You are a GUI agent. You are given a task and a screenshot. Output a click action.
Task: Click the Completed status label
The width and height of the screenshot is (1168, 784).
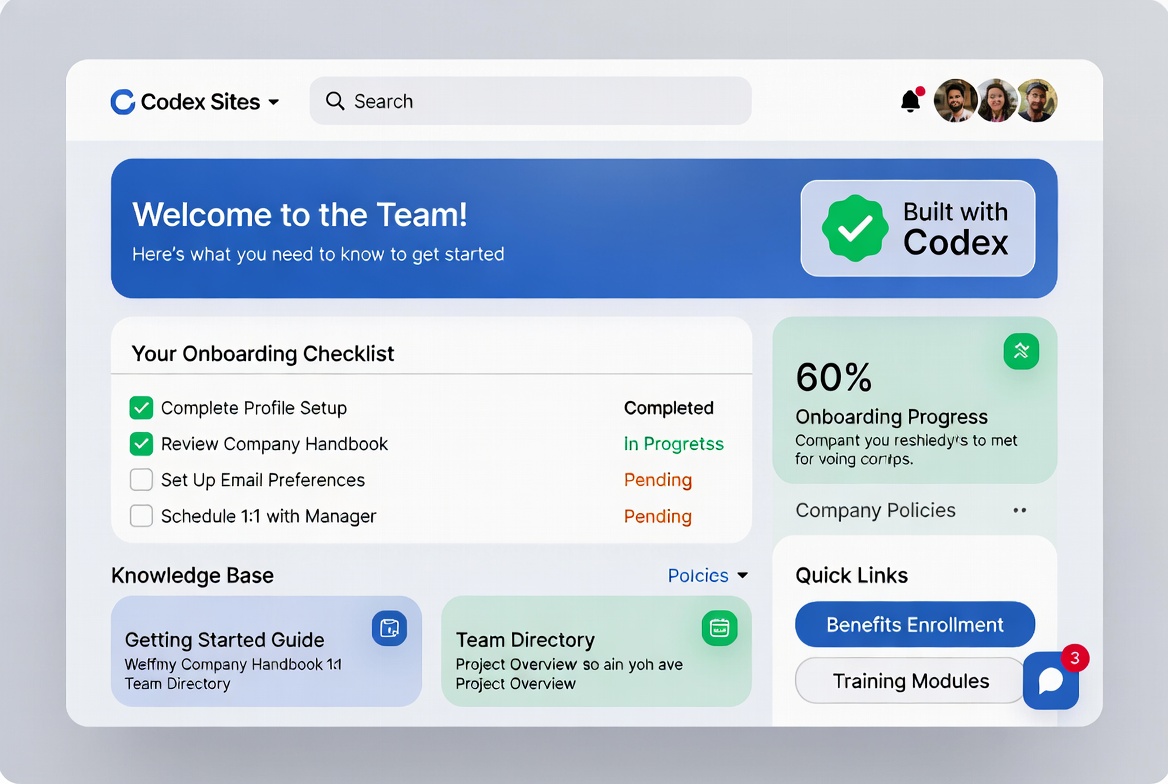pyautogui.click(x=668, y=408)
